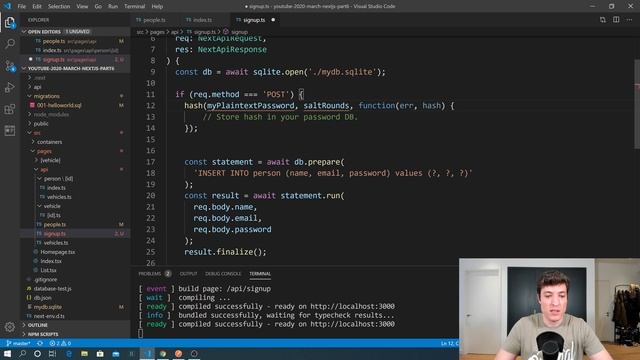Open Microsoft Store from the taskbar
This screenshot has width=640, height=360.
pos(100,353)
